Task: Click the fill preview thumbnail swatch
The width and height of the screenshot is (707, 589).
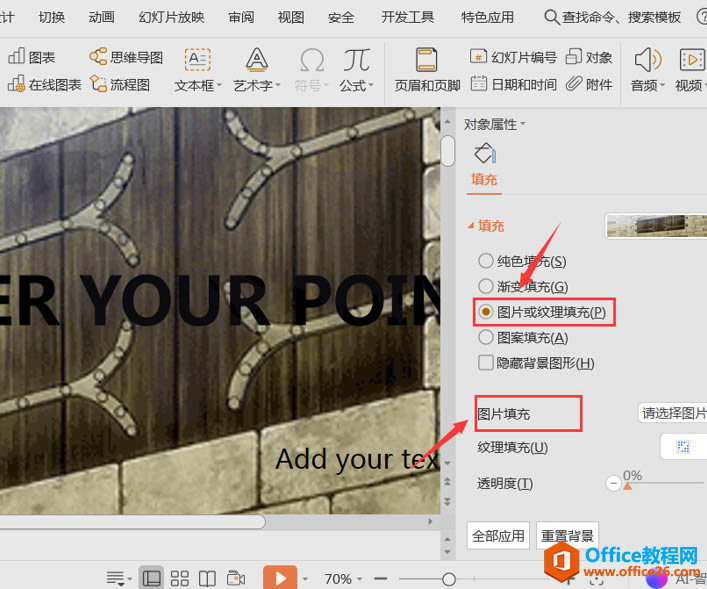Action: (656, 225)
